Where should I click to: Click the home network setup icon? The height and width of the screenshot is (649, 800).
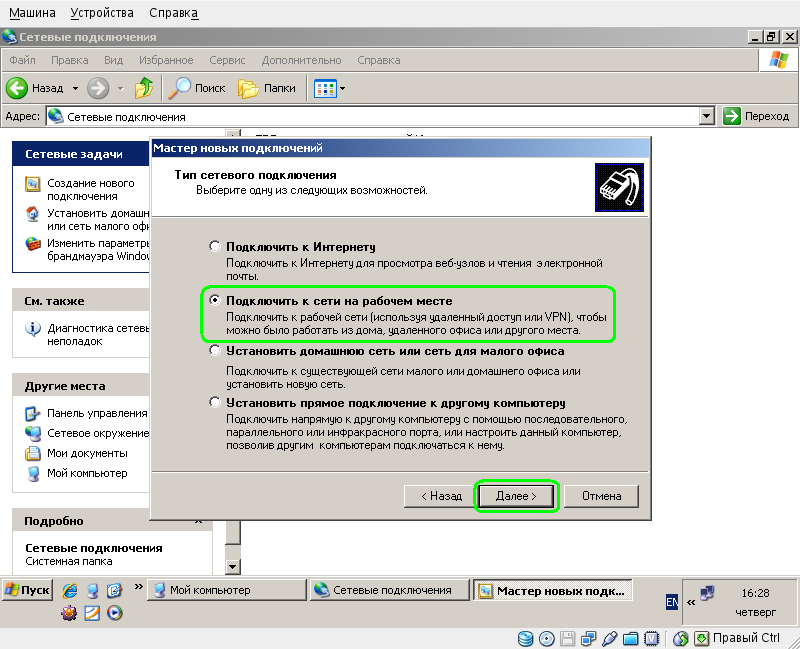[33, 214]
